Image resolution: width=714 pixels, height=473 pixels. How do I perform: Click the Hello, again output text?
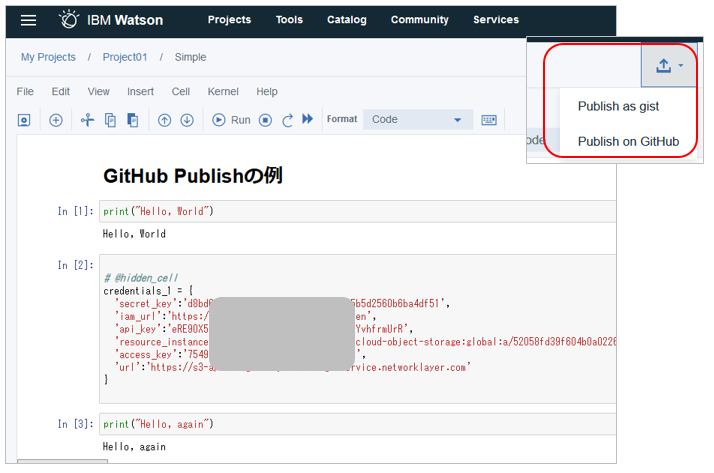tap(134, 447)
